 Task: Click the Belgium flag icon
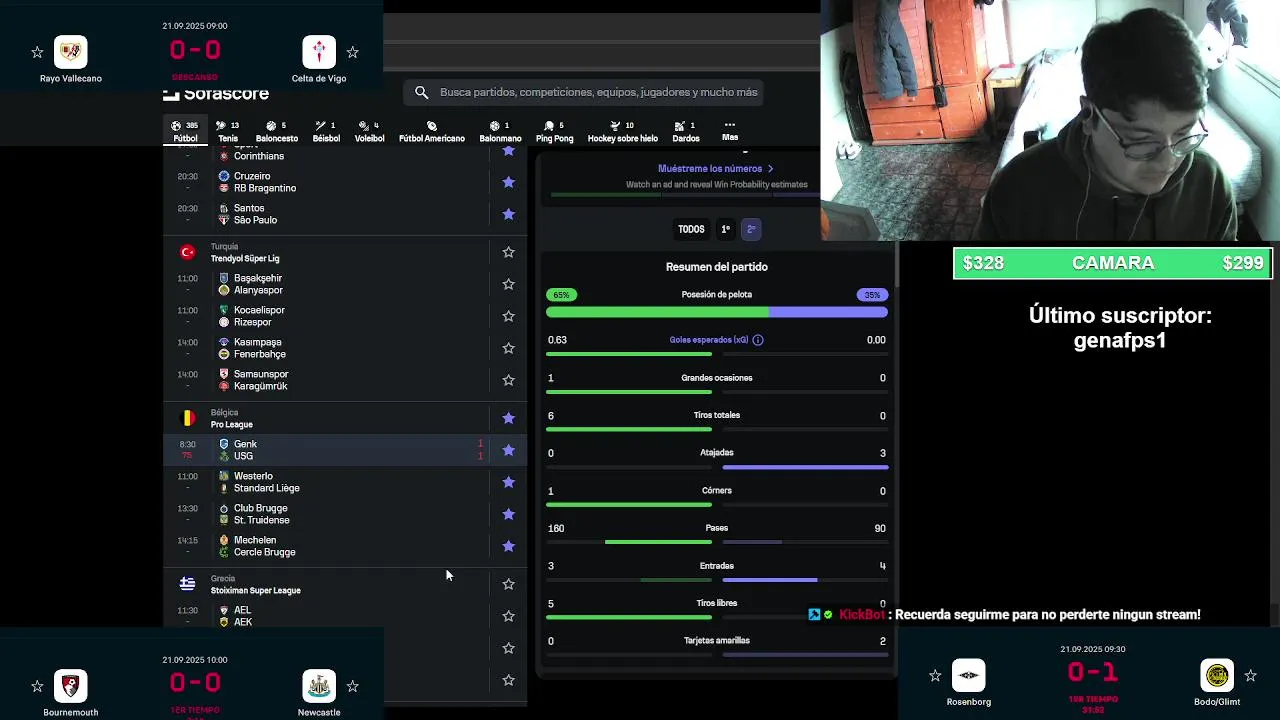click(187, 418)
